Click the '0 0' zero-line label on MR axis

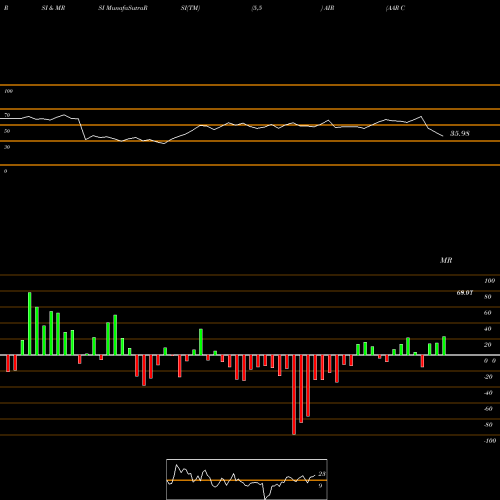pyautogui.click(x=490, y=361)
